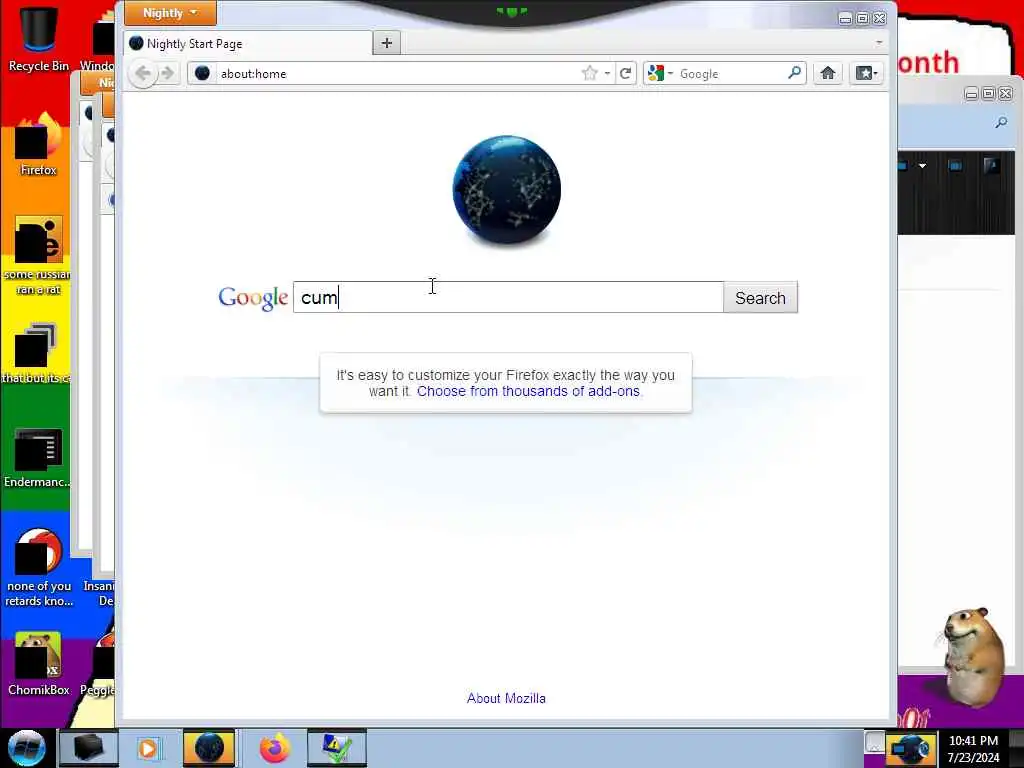Image resolution: width=1024 pixels, height=768 pixels.
Task: Open the media player taskbar icon
Action: (148, 748)
